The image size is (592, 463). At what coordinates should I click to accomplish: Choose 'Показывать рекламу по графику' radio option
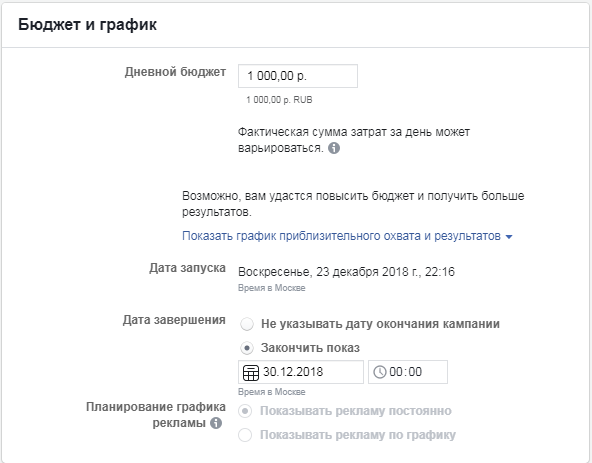coord(245,435)
